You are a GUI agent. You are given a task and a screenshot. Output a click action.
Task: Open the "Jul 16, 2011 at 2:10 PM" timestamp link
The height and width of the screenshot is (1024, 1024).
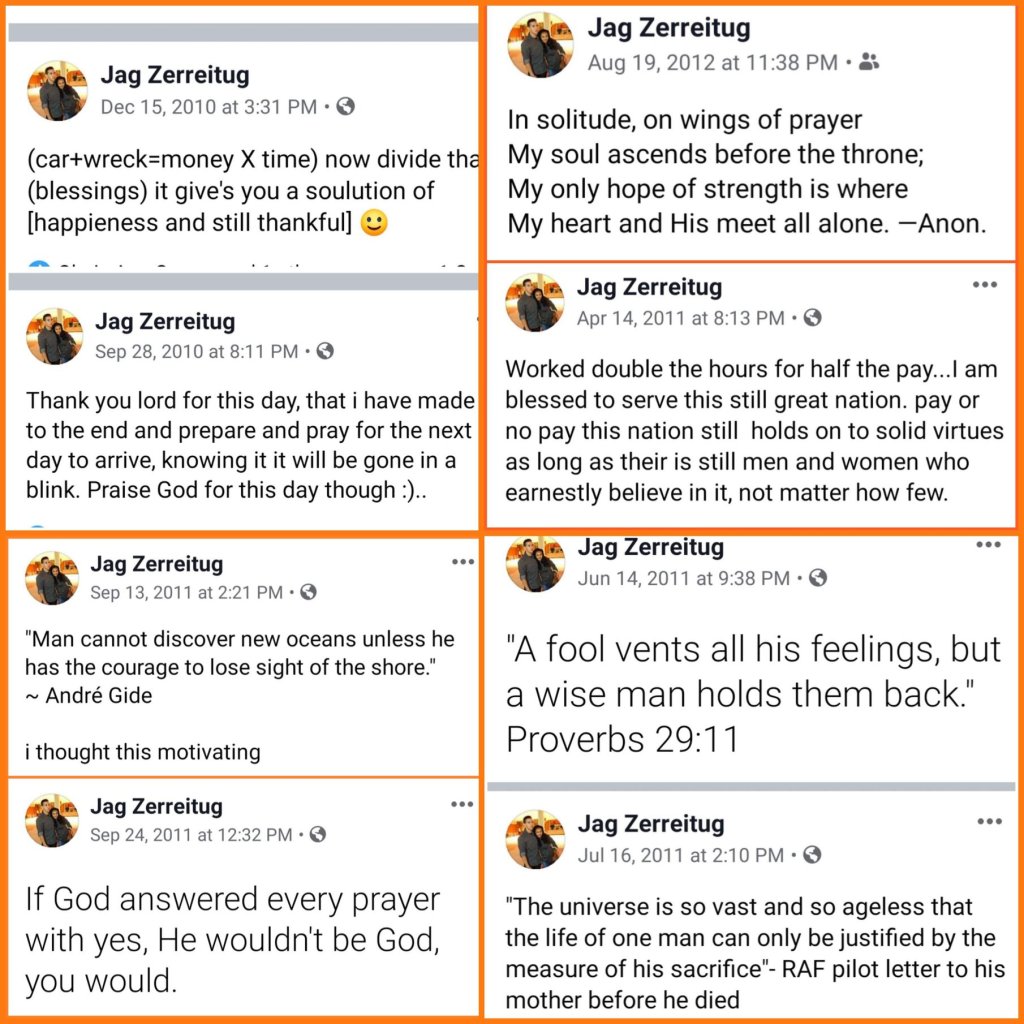click(x=681, y=855)
